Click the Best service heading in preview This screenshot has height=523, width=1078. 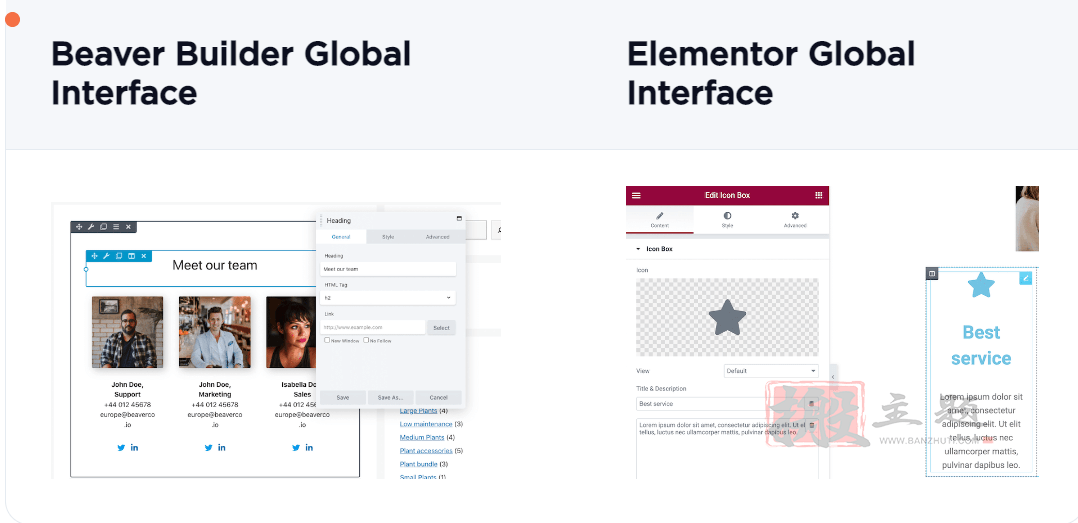[x=981, y=345]
